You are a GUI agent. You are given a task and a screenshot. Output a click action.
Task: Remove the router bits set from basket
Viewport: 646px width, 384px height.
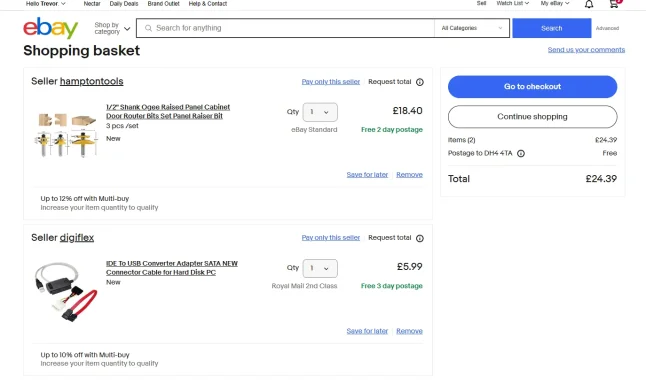coord(410,175)
